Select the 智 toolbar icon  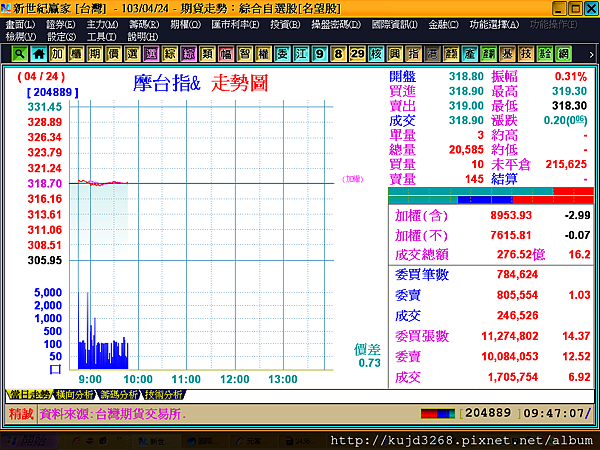pyautogui.click(x=245, y=54)
